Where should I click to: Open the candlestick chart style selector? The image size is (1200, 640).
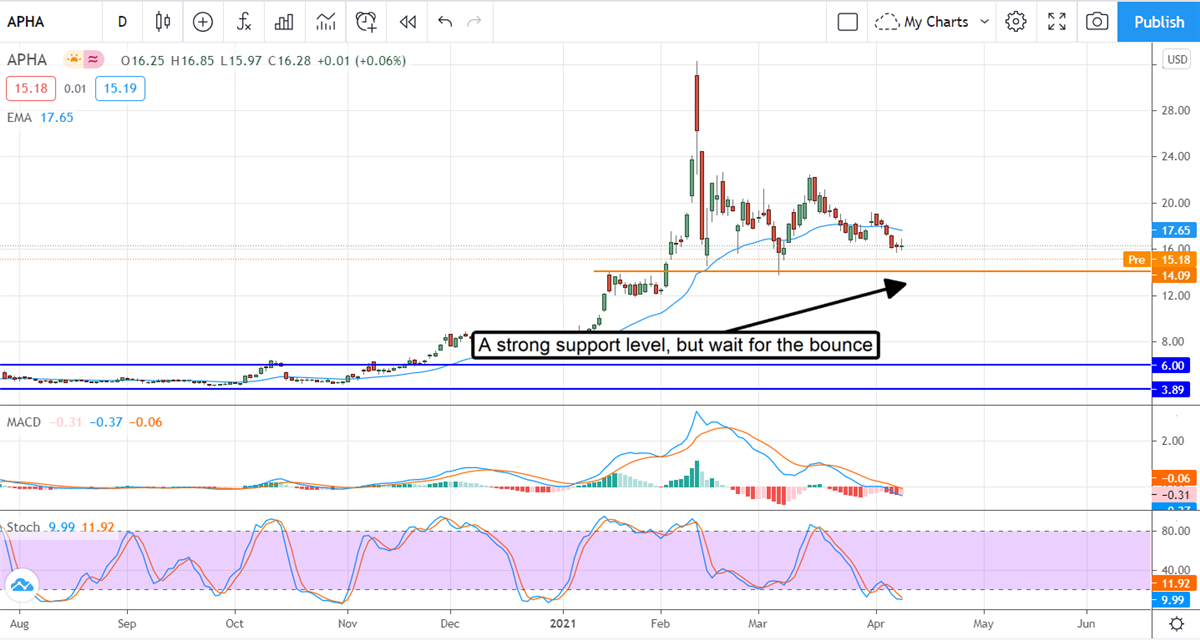163,21
